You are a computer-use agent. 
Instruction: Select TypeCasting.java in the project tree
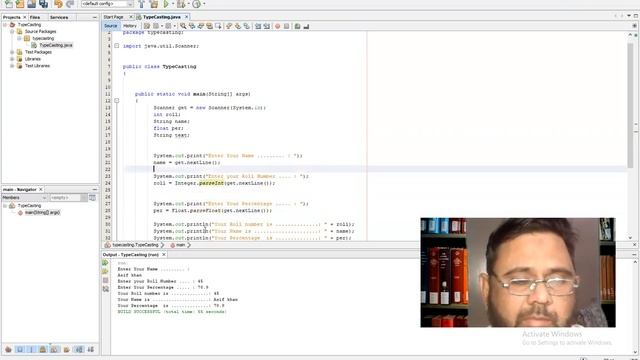point(56,45)
